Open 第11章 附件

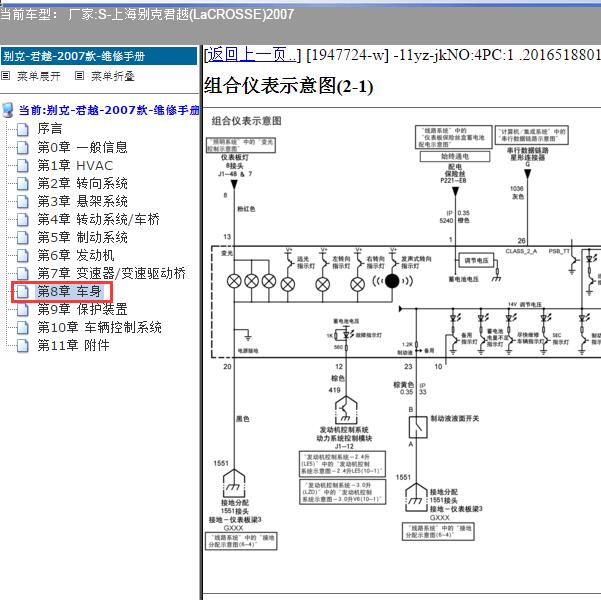pyautogui.click(x=74, y=345)
